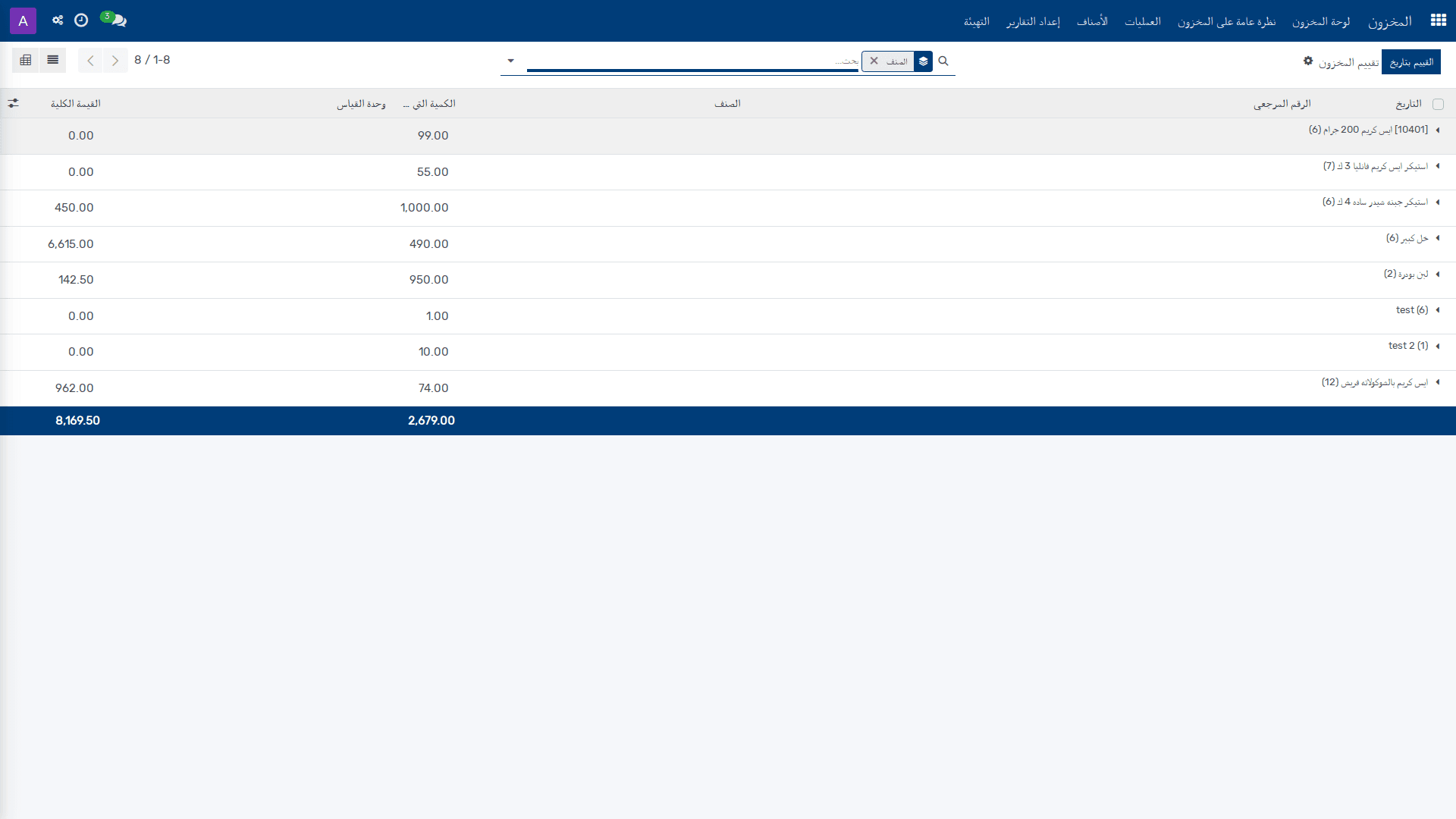Click the 1-8 / 8 pager counter
This screenshot has height=819, width=1456.
coord(152,60)
